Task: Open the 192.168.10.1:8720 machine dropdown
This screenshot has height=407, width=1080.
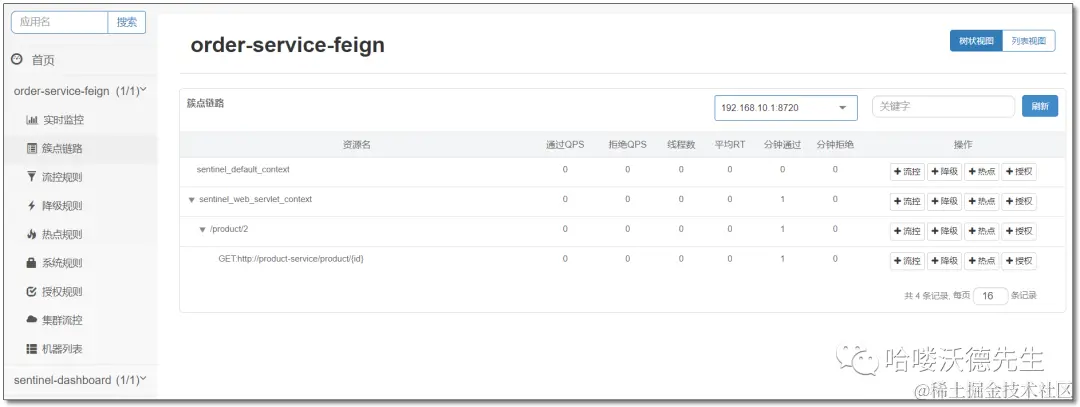Action: [785, 107]
